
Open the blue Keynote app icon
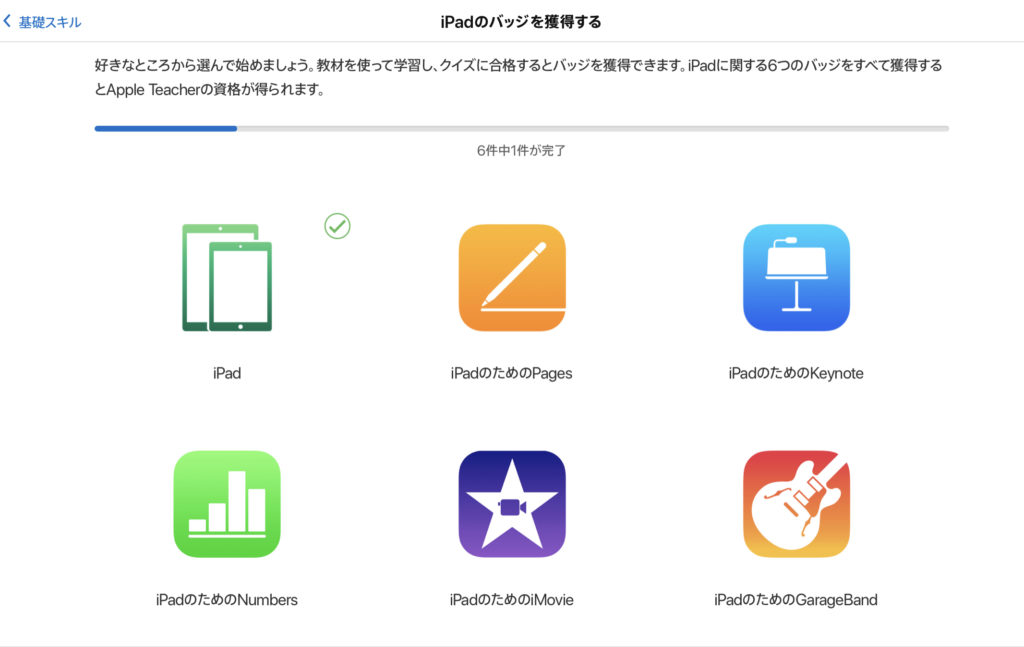796,278
